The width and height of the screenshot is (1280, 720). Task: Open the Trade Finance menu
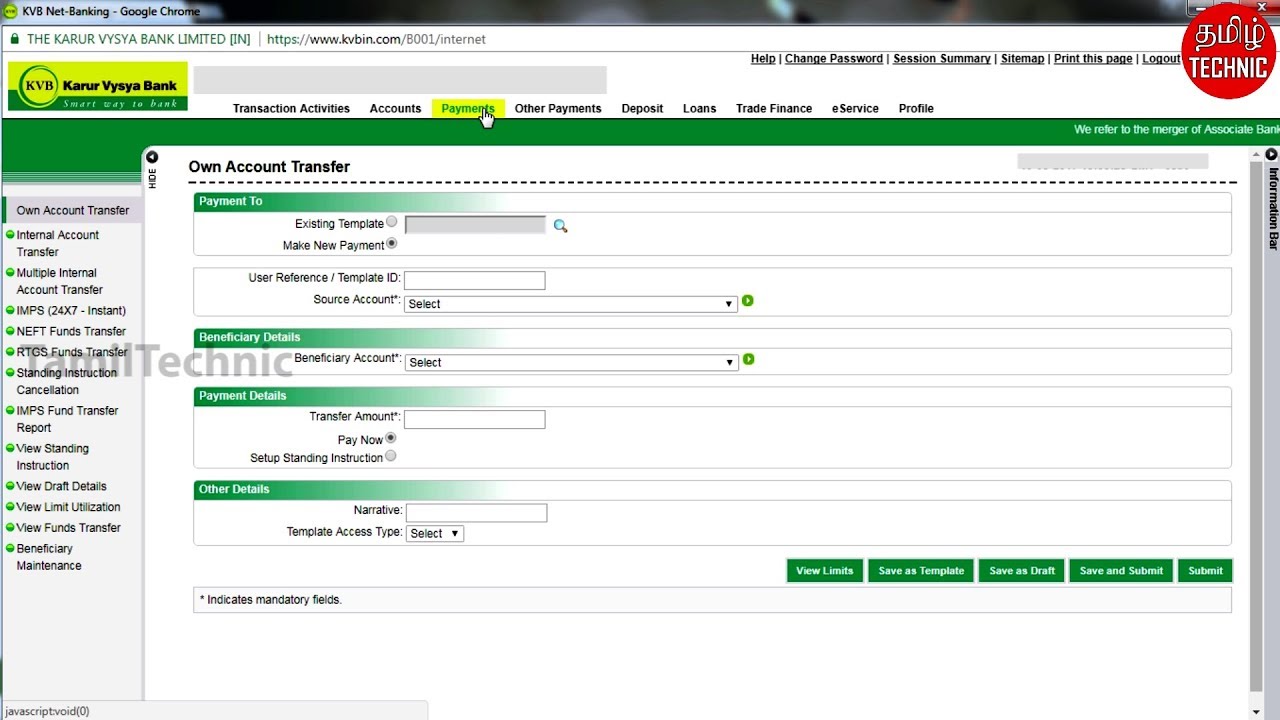point(774,109)
